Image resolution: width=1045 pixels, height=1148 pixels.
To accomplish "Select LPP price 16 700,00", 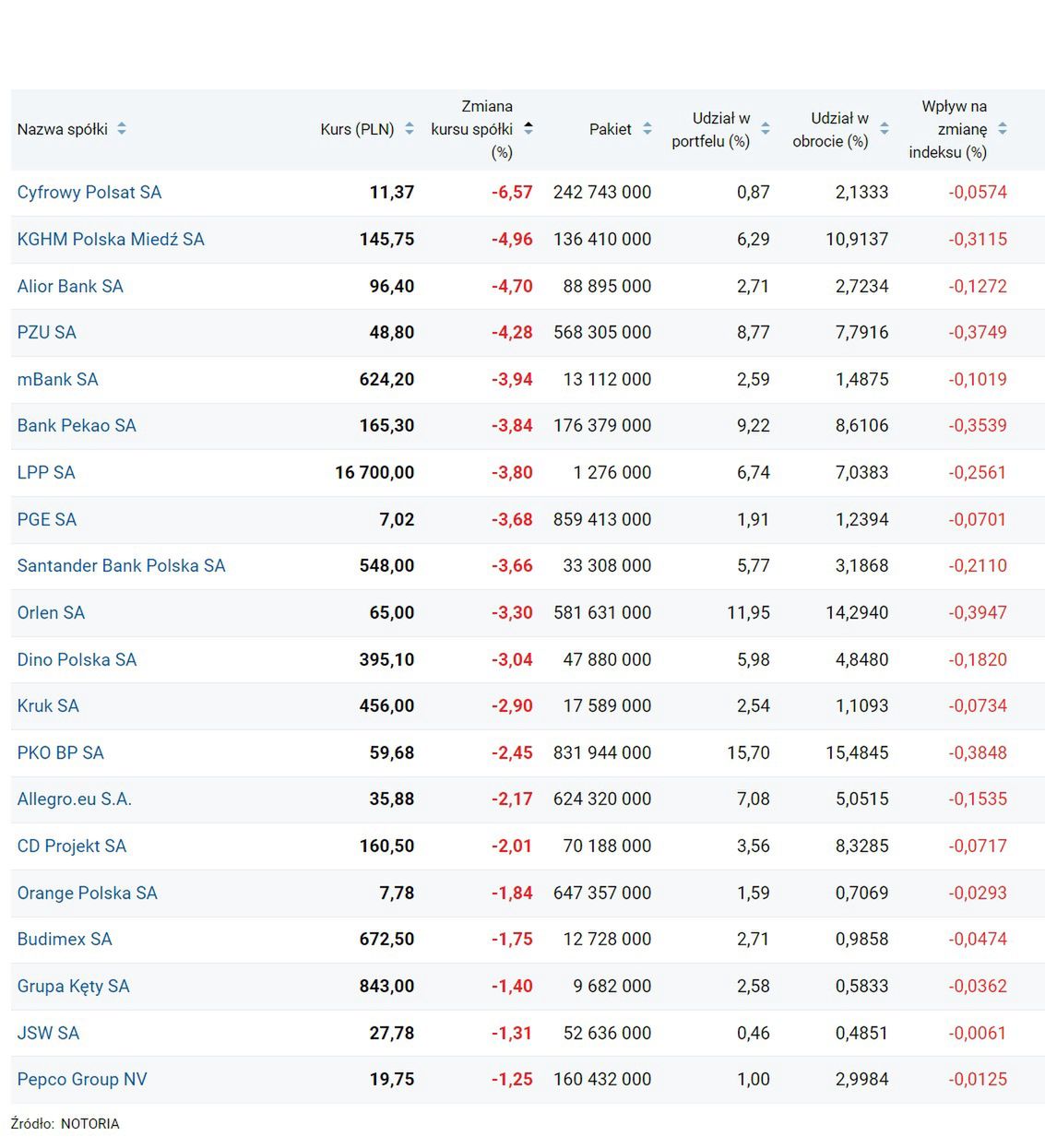I will (374, 473).
